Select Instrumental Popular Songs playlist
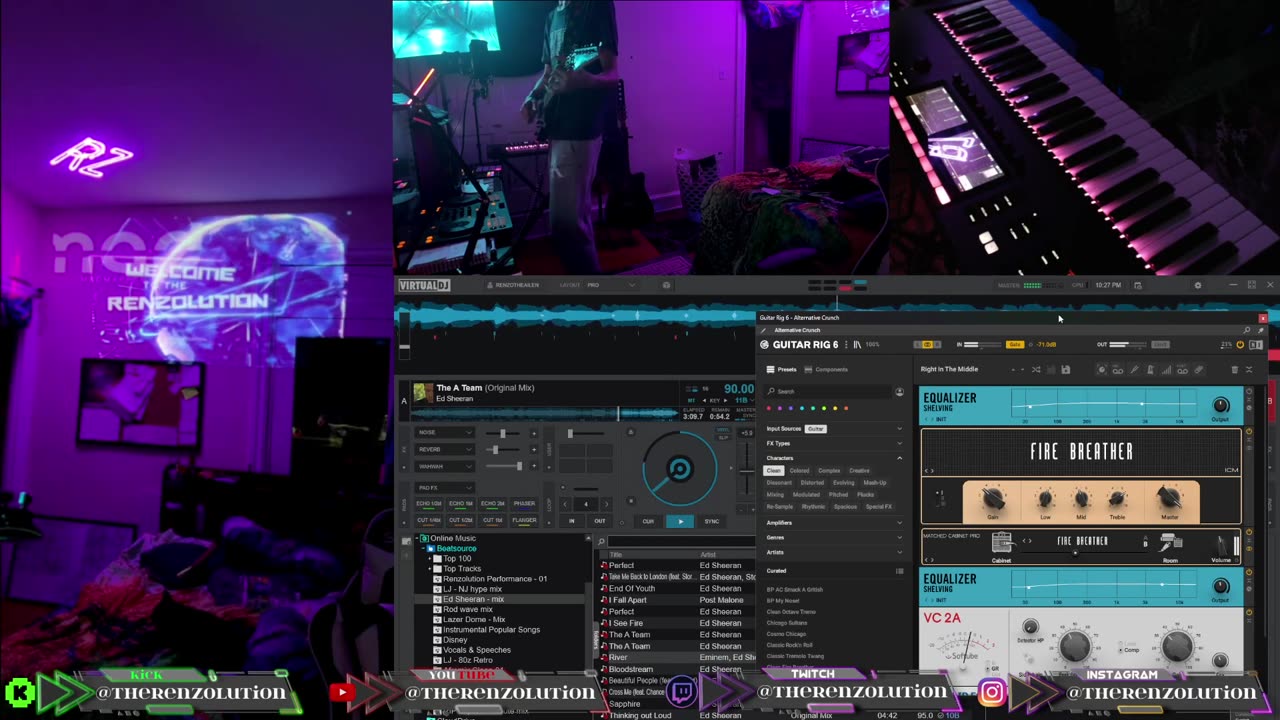The width and height of the screenshot is (1280, 720). (x=491, y=630)
